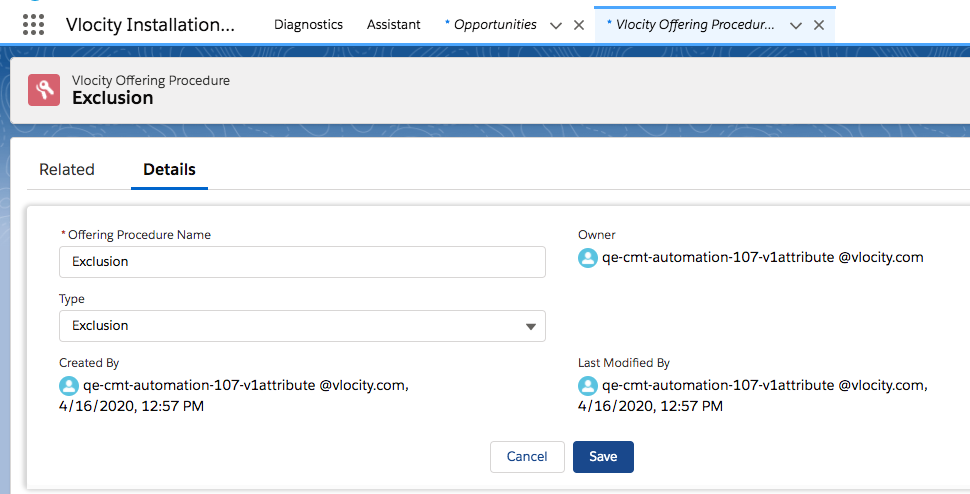Click the Owner field label

pos(596,235)
